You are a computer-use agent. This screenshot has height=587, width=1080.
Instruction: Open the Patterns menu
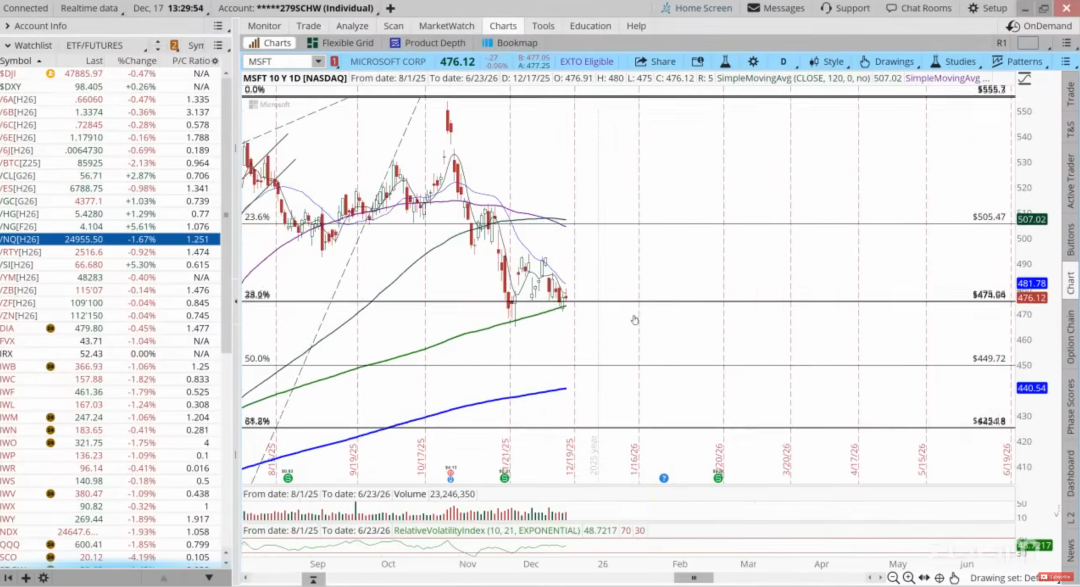[1018, 61]
